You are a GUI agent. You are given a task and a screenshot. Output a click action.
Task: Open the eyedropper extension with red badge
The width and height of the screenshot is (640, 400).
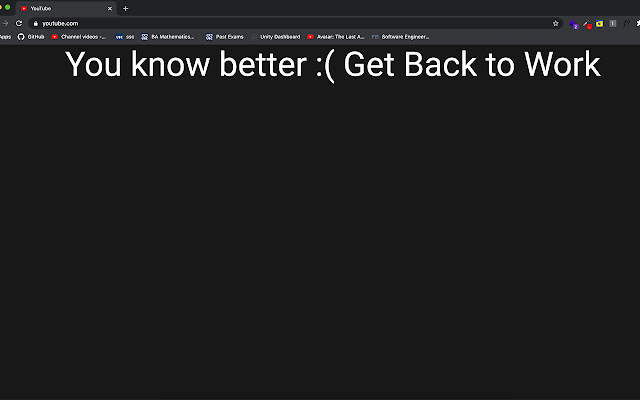(587, 24)
